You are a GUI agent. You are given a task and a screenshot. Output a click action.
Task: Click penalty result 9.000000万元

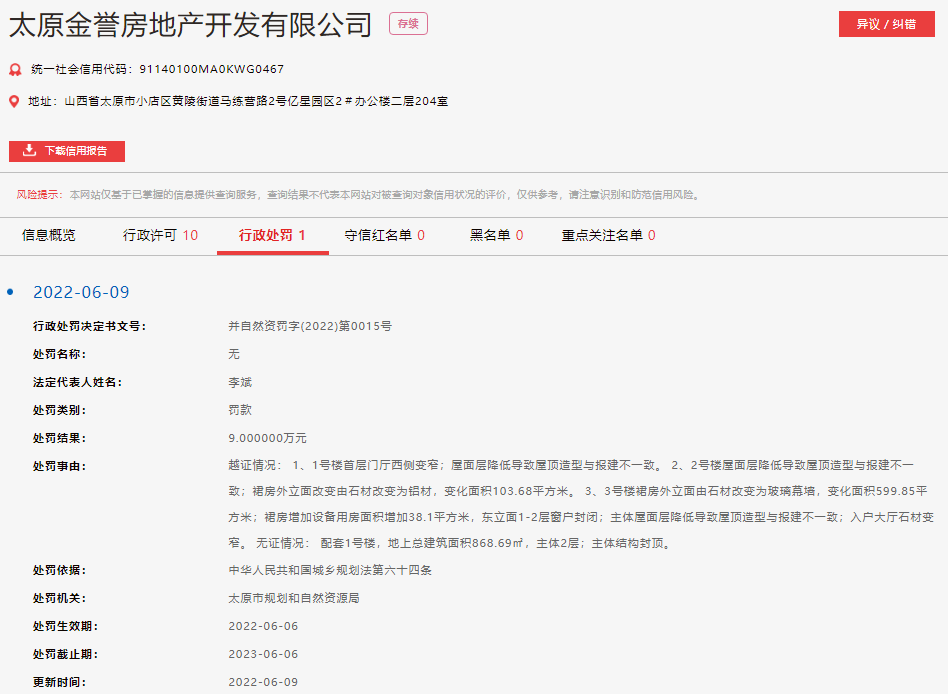pyautogui.click(x=267, y=438)
